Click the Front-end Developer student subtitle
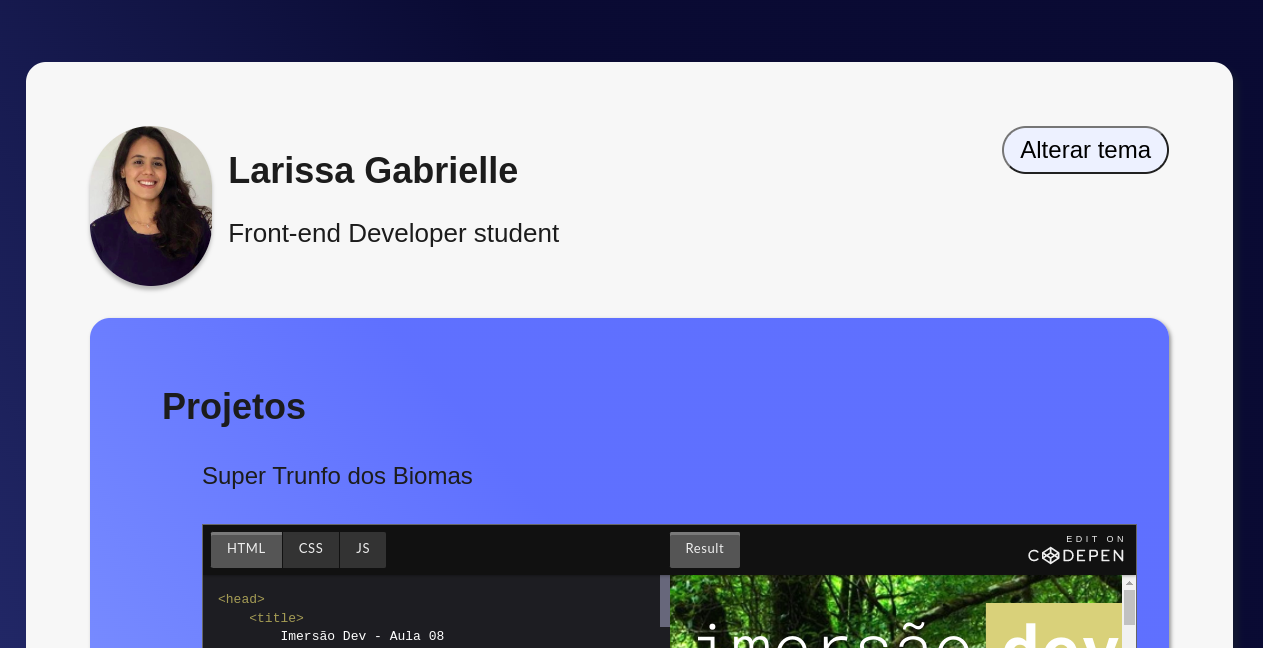Image resolution: width=1263 pixels, height=648 pixels. pos(393,233)
